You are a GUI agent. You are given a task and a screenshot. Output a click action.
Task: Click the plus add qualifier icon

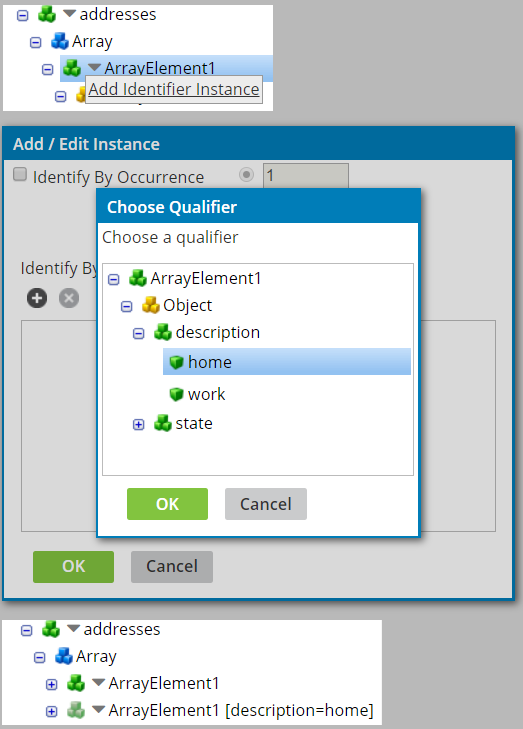(x=37, y=298)
